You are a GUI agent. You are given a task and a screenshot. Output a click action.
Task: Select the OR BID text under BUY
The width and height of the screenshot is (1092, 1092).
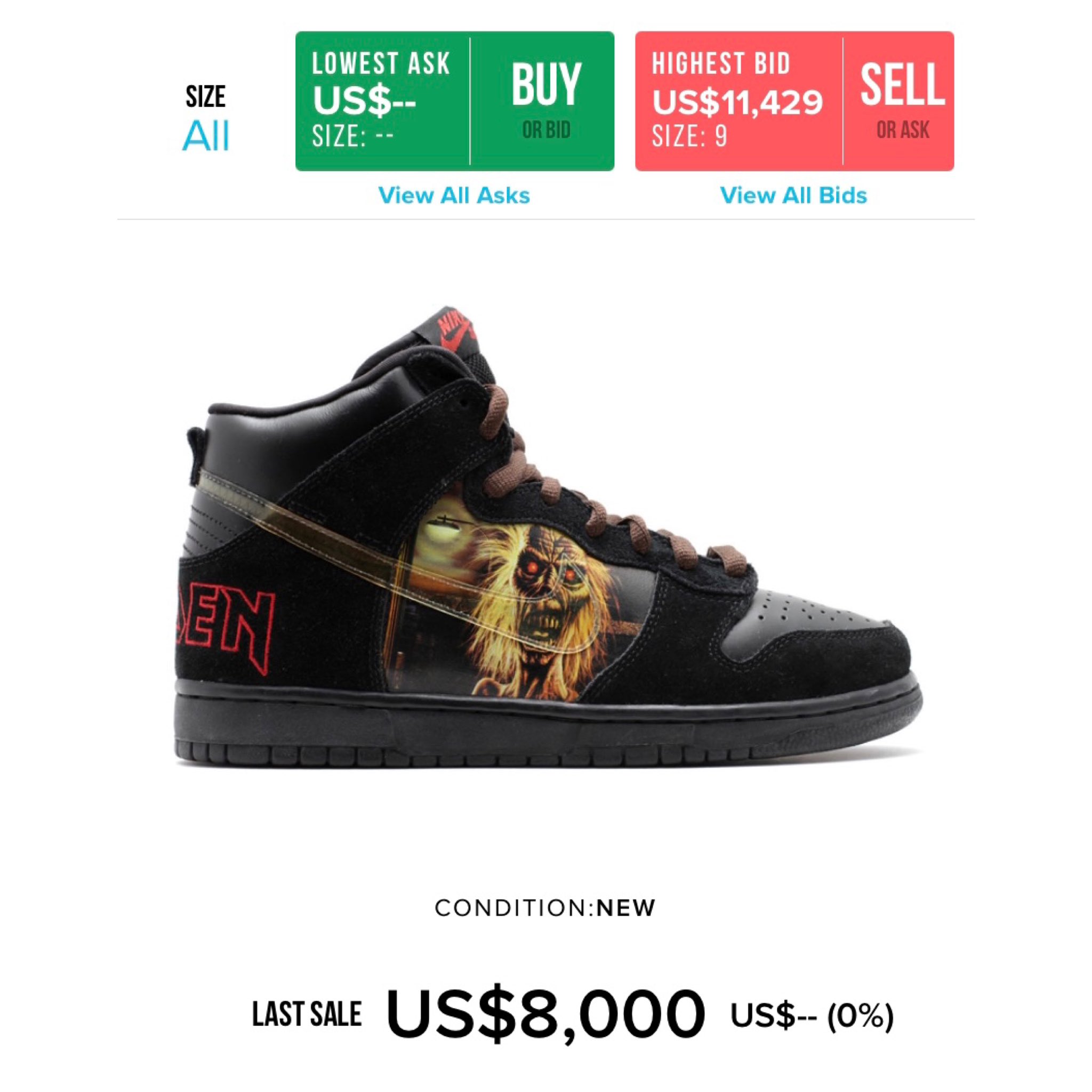[546, 131]
